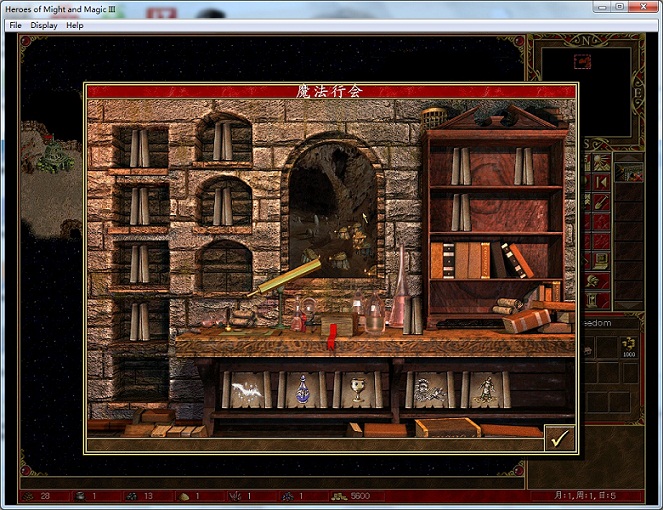Screen dimensions: 663x510
Task: Click the sun and mountain surface button
Action: click(x=601, y=163)
